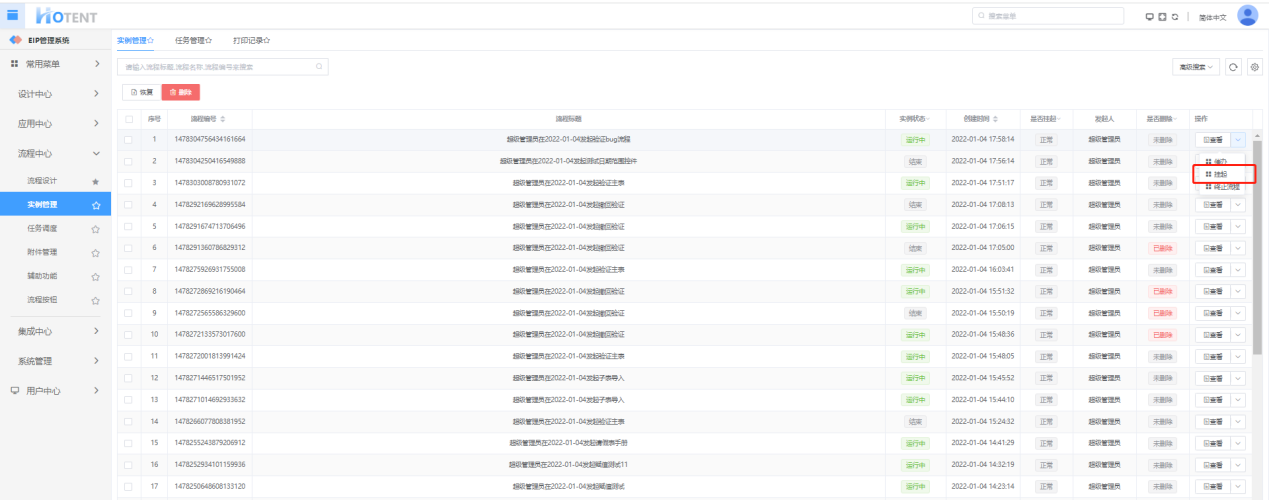Switch language via 简体中文
Image resolution: width=1269 pixels, height=500 pixels.
(x=1213, y=17)
